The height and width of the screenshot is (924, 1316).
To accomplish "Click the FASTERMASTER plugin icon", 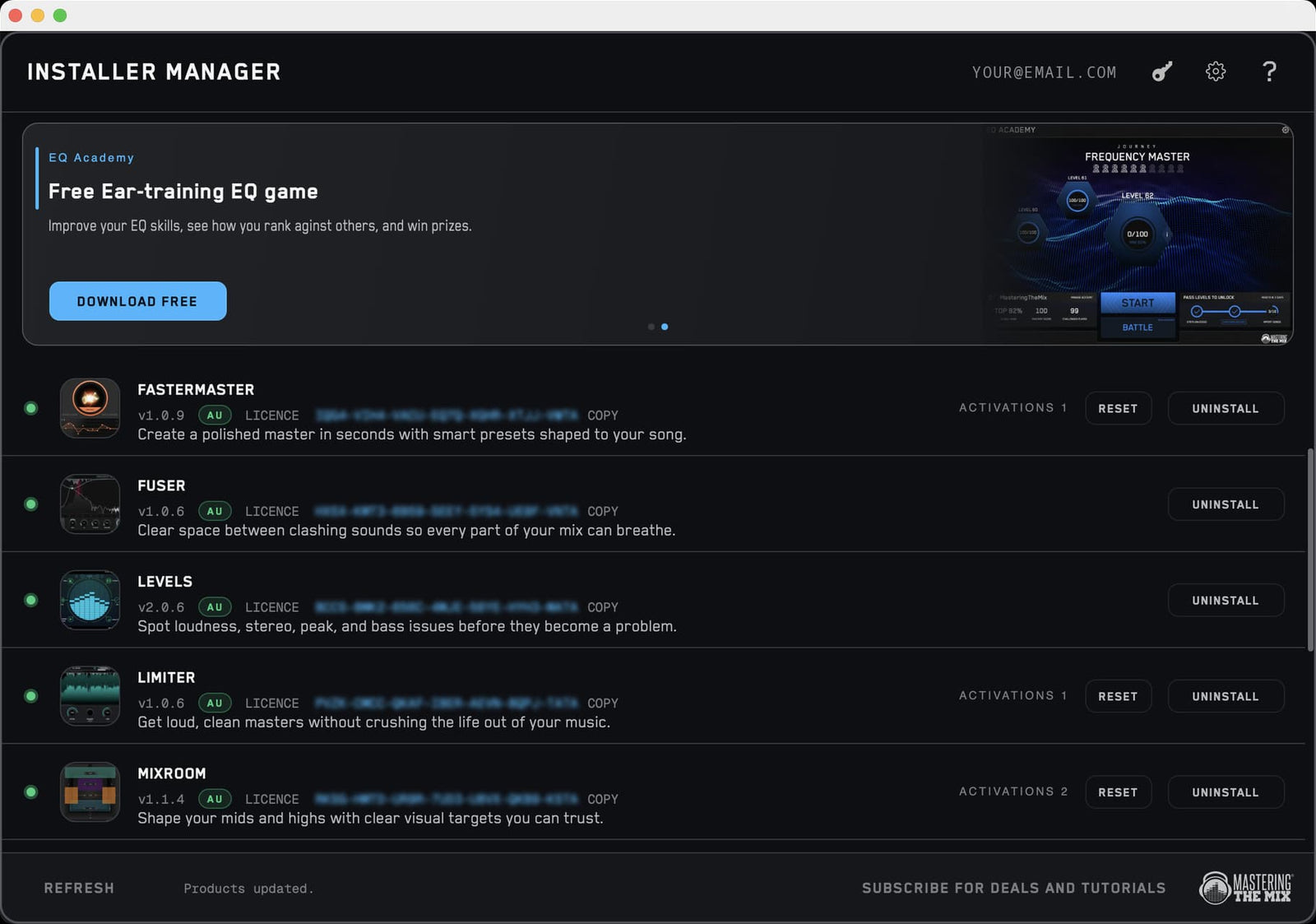I will pyautogui.click(x=90, y=408).
